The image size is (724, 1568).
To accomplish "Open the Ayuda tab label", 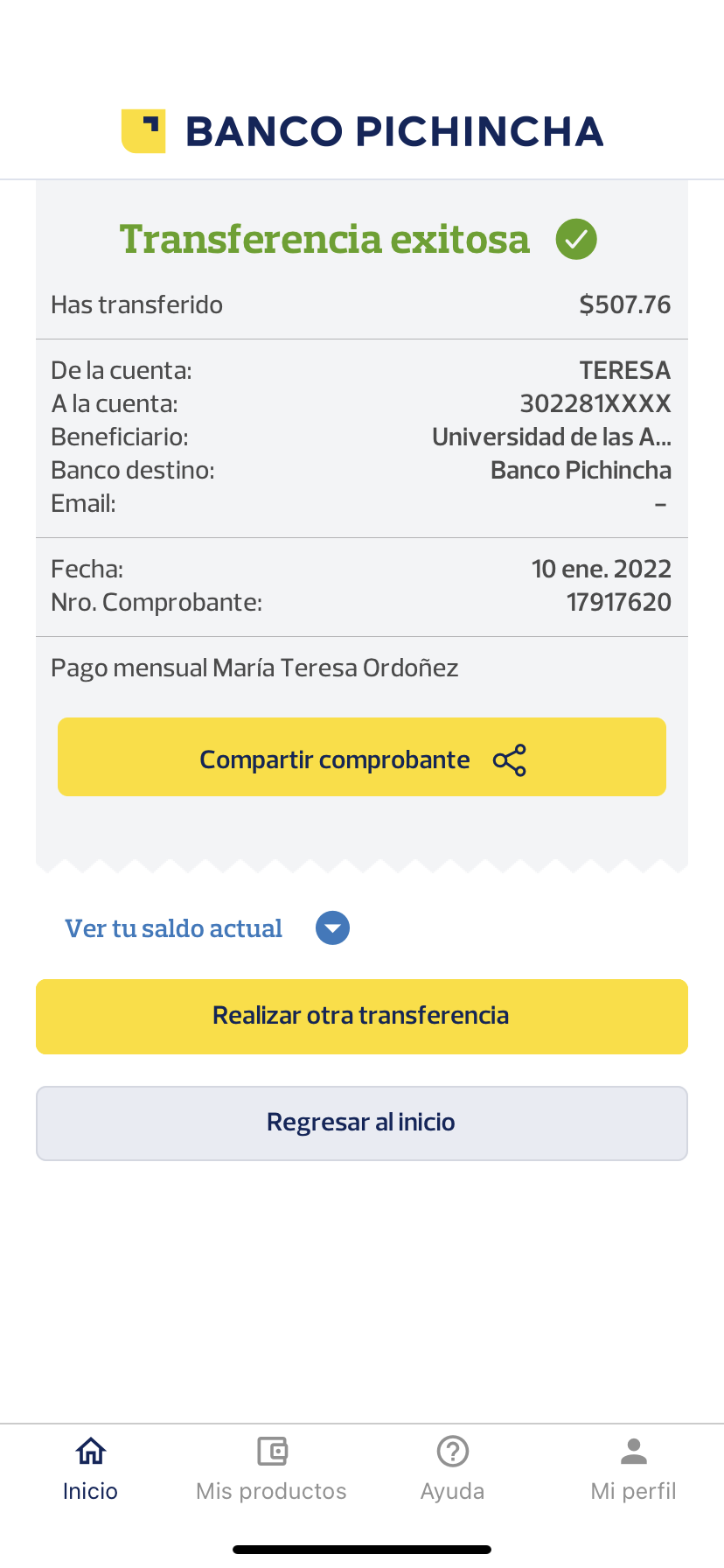I will tap(452, 1491).
